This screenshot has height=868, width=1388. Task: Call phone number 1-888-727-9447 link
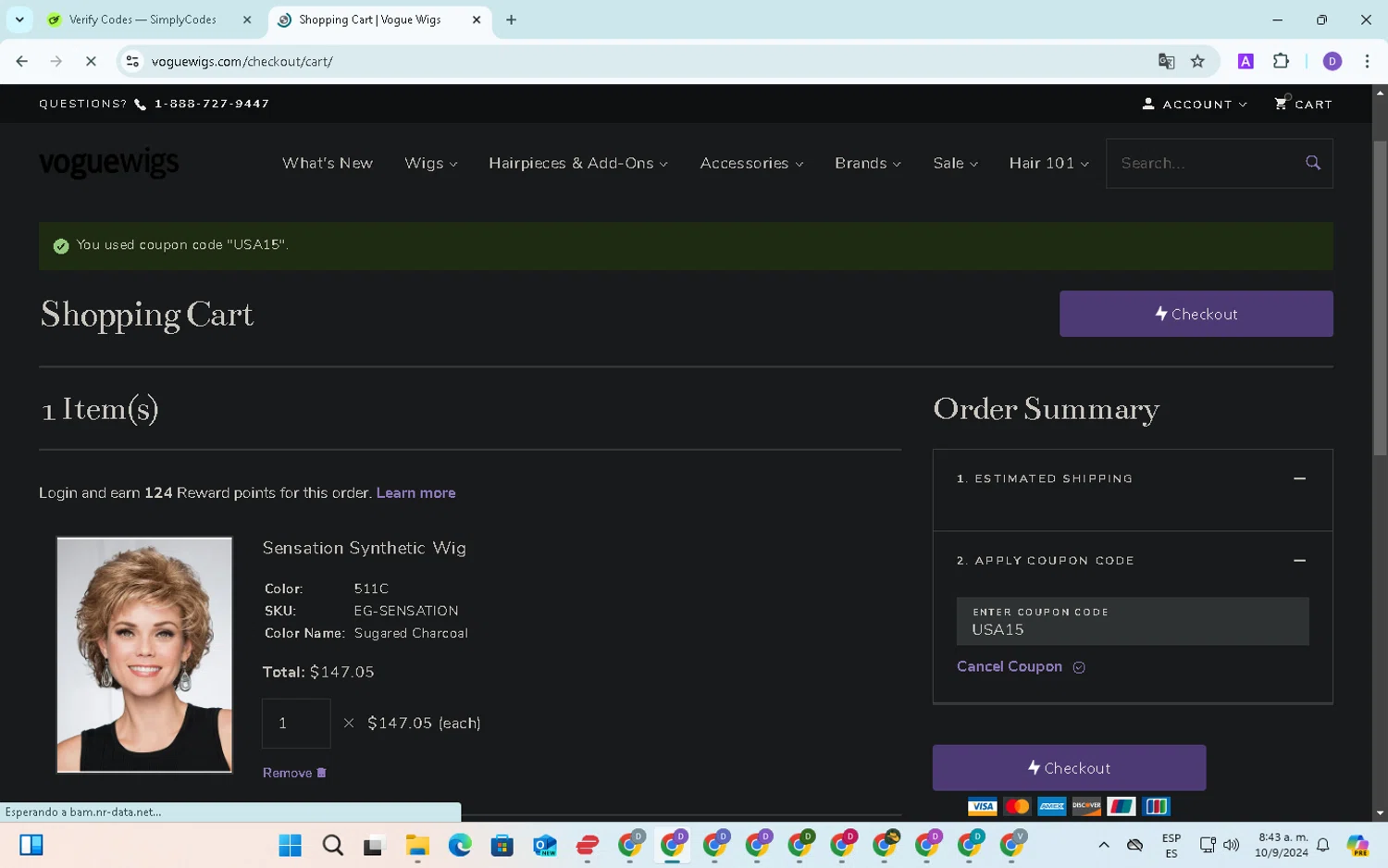212,104
